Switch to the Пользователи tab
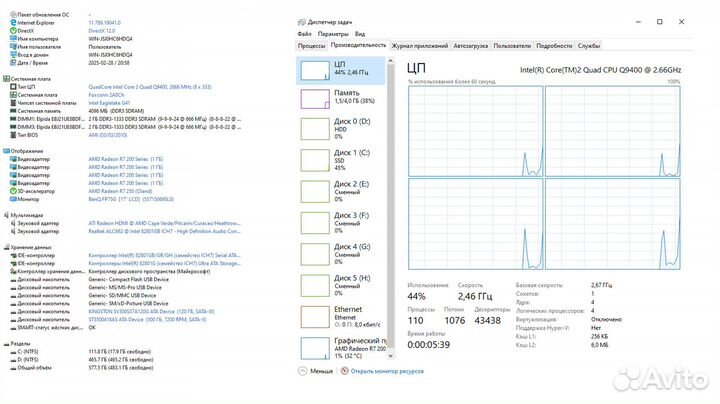Image resolution: width=720 pixels, height=404 pixels. 512,46
